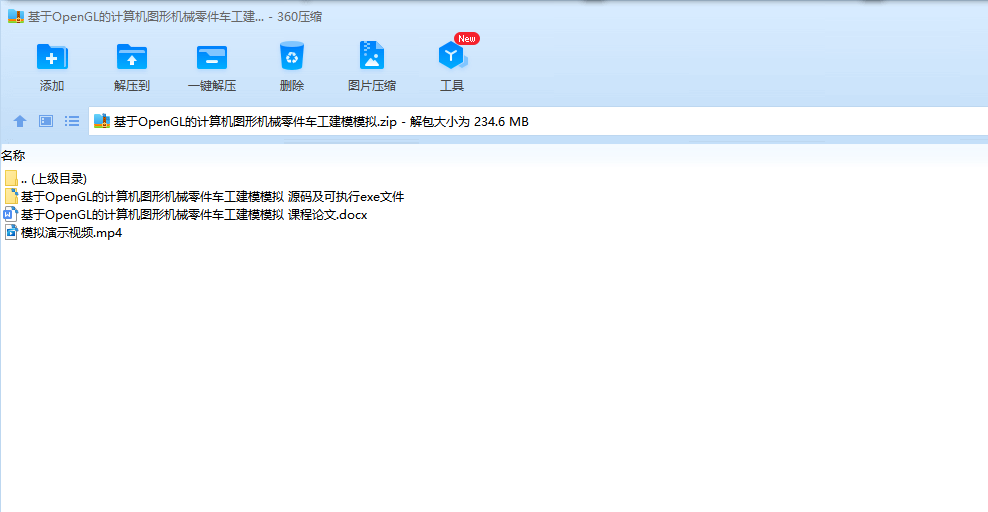Viewport: 988px width, 512px height.
Task: Open the 解压到 (Extract to) tool
Action: (132, 66)
